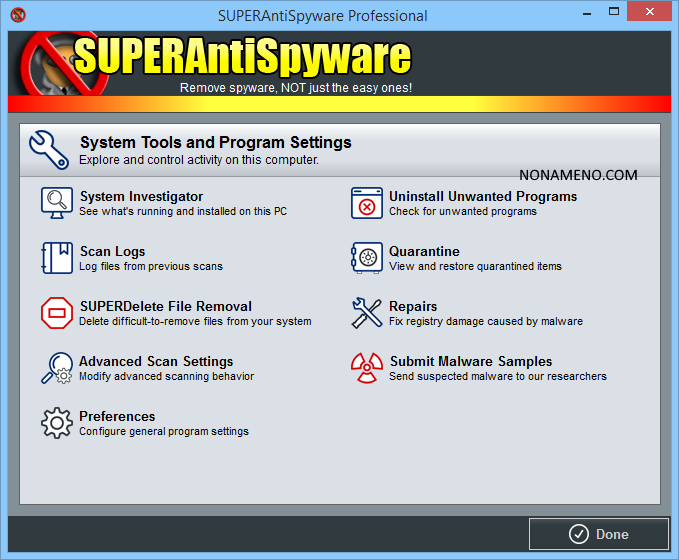Click the Preferences gear icon
Image resolution: width=679 pixels, height=560 pixels.
[57, 423]
